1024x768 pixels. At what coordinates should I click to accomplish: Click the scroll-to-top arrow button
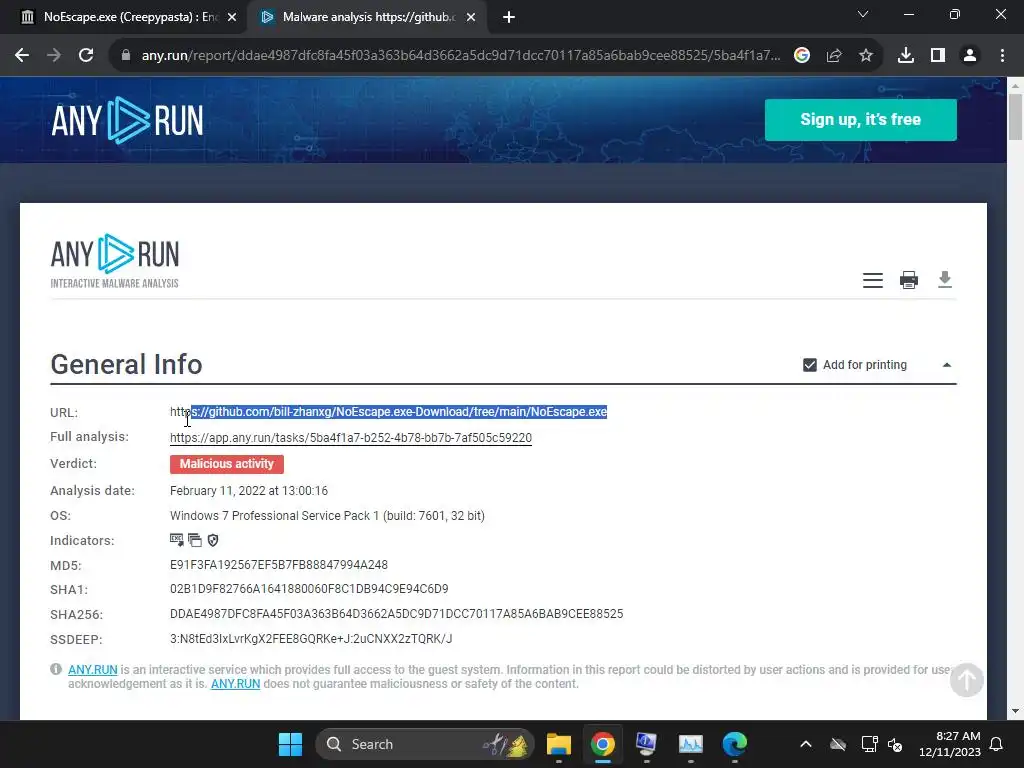[x=967, y=680]
